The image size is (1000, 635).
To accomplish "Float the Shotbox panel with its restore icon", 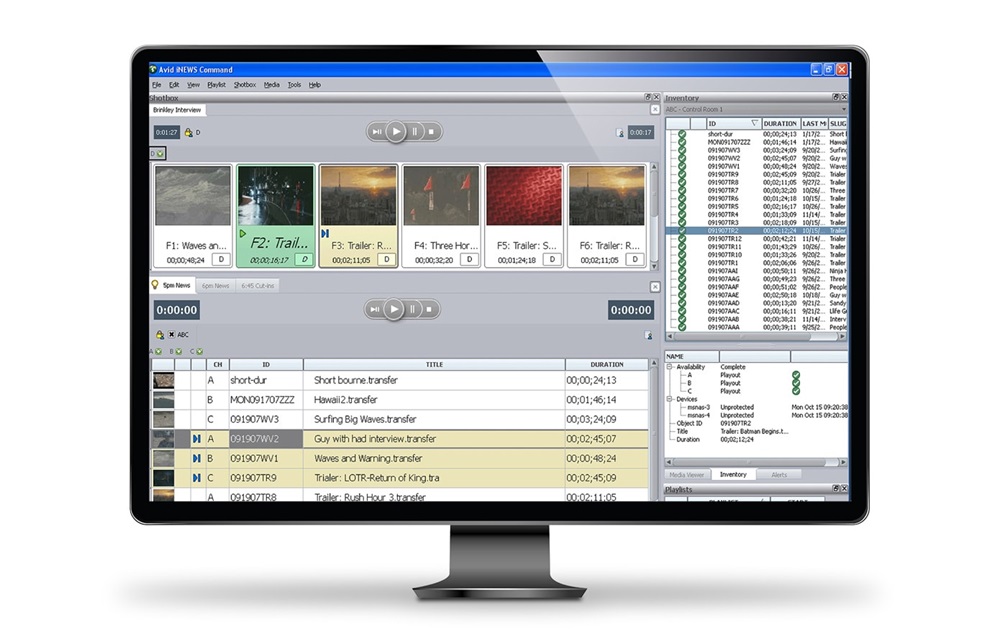I will pyautogui.click(x=647, y=97).
